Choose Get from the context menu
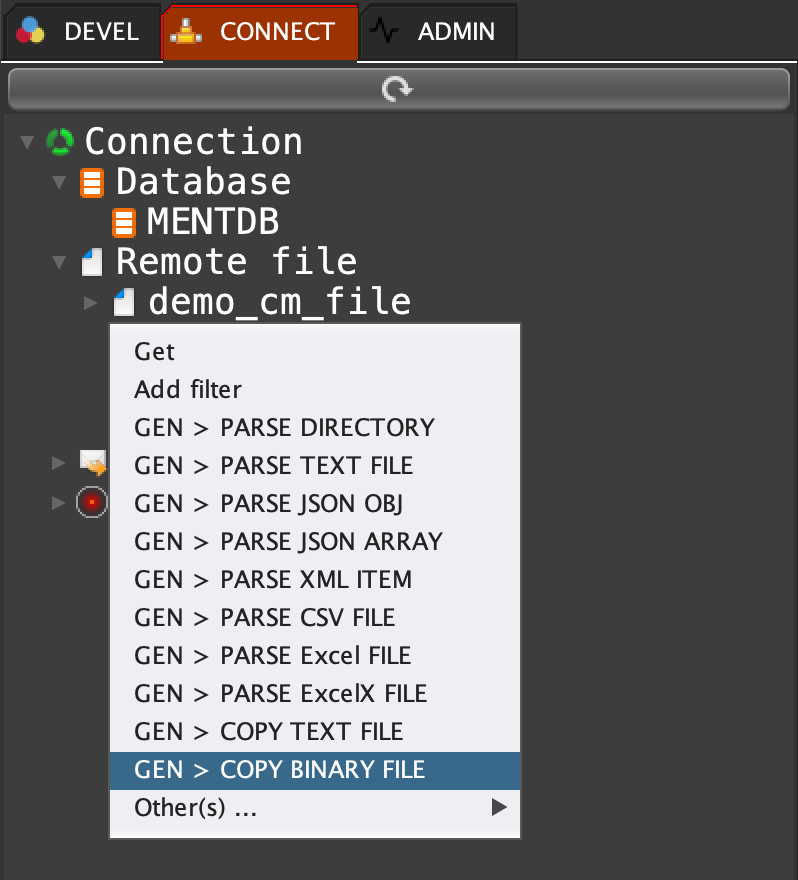Screen dimensions: 798x880 point(155,352)
